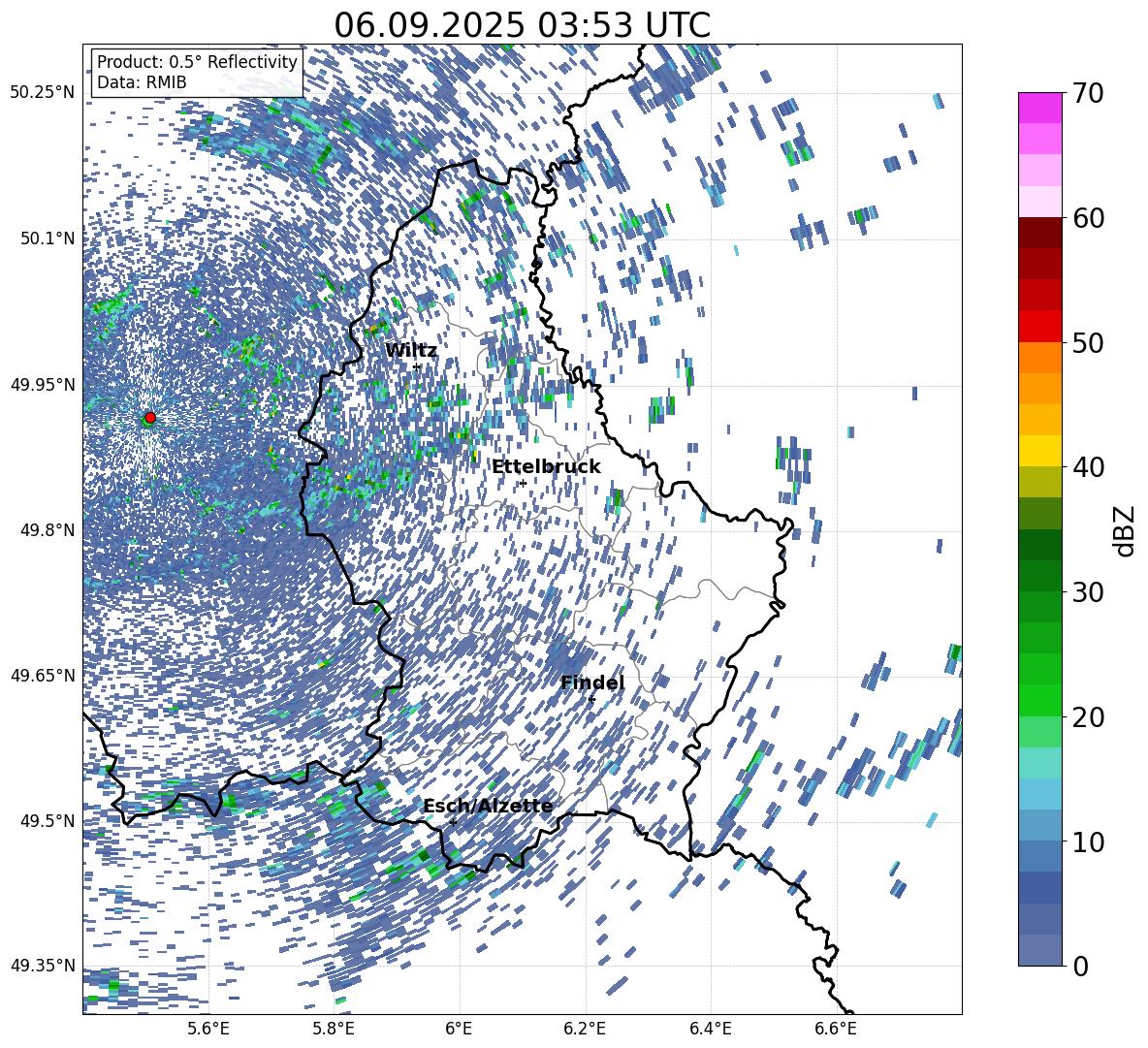Click the colorbar tick label 40
The width and height of the screenshot is (1148, 1048).
1088,467
